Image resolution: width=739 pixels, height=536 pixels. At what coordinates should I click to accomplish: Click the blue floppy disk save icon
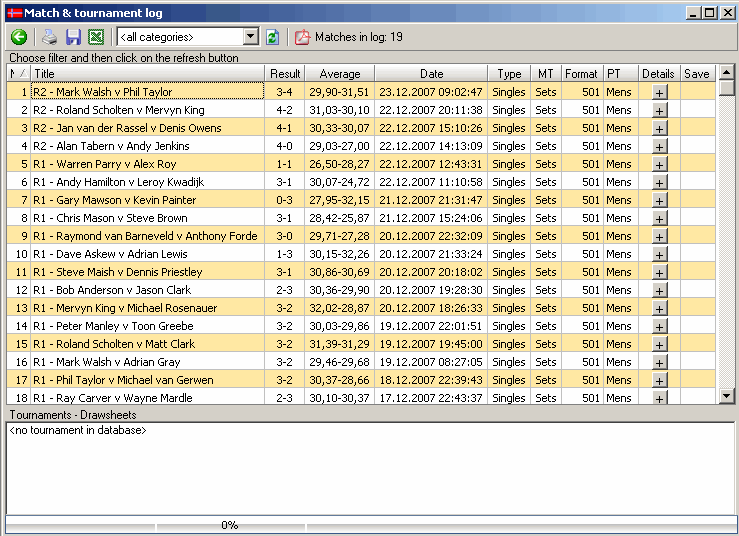(x=73, y=37)
